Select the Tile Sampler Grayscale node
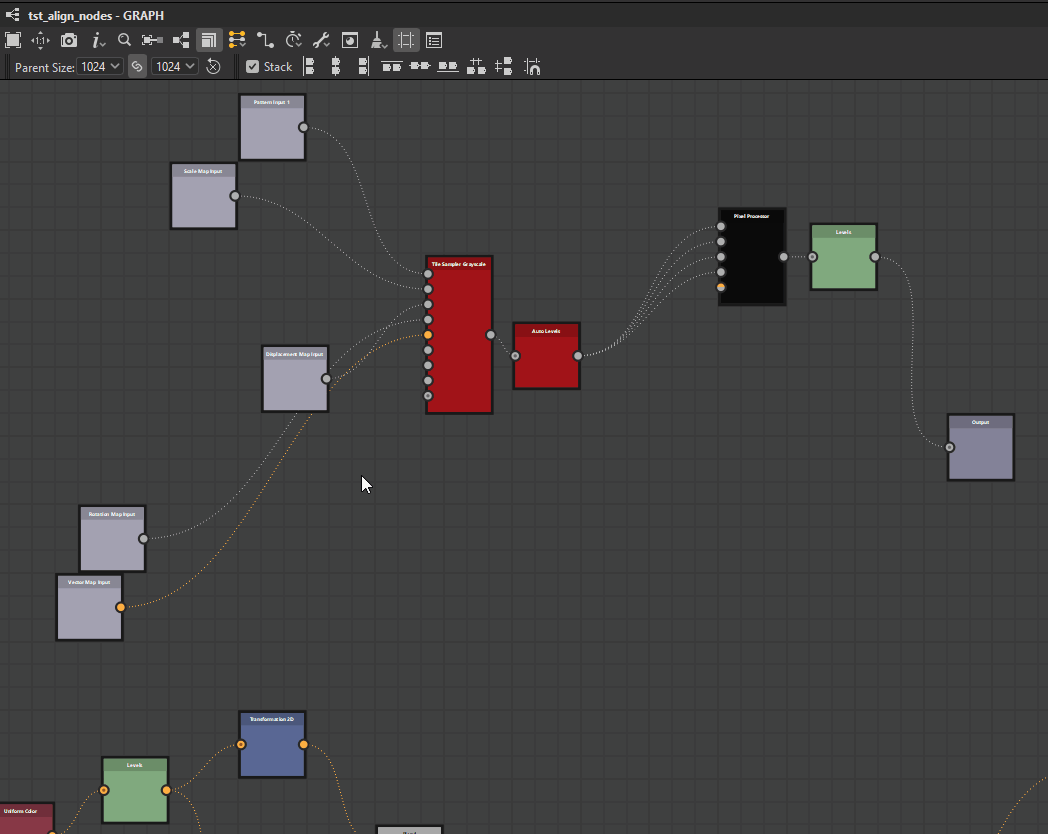 (458, 335)
